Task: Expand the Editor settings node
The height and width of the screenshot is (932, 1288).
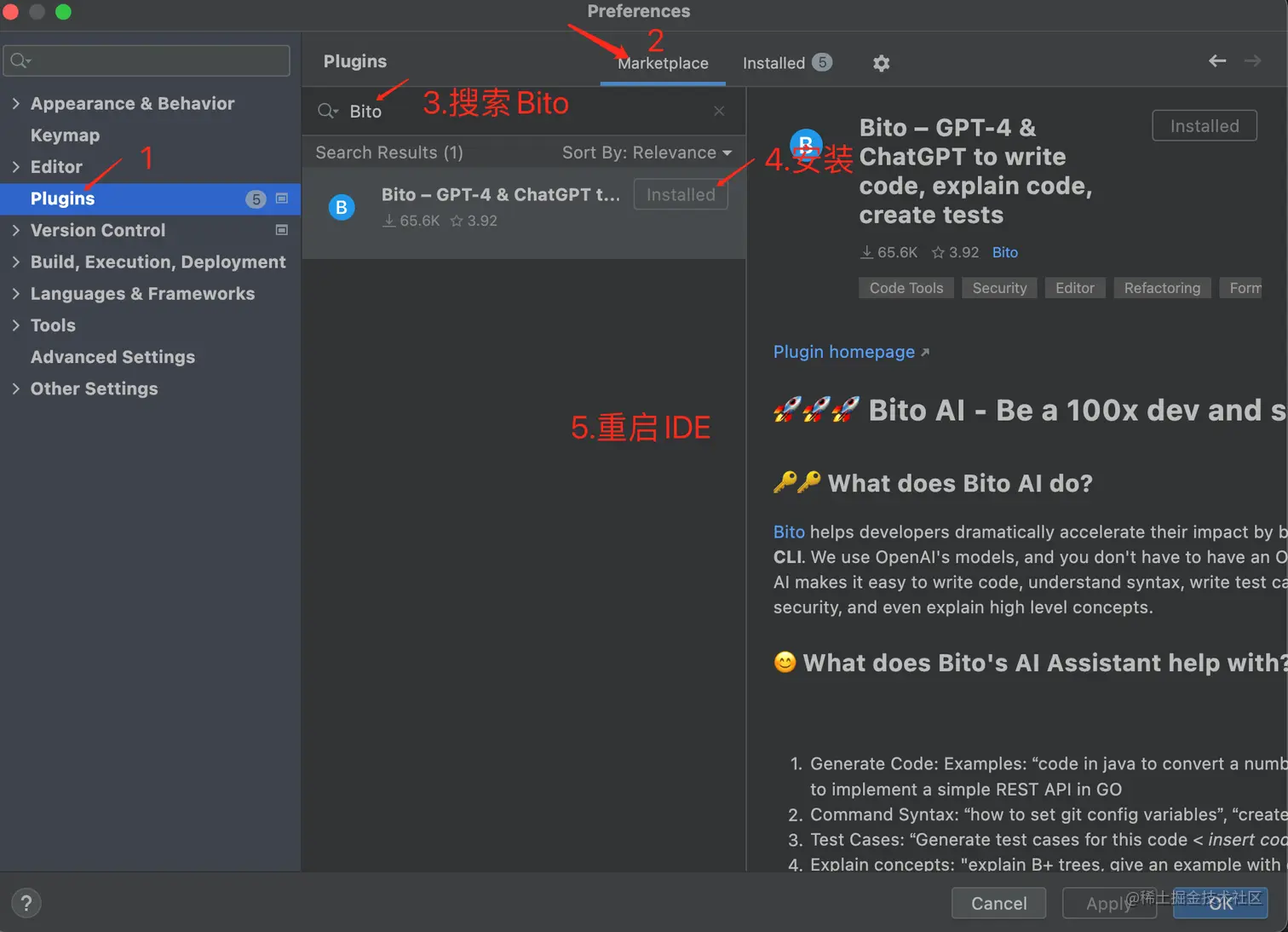Action: pos(15,167)
